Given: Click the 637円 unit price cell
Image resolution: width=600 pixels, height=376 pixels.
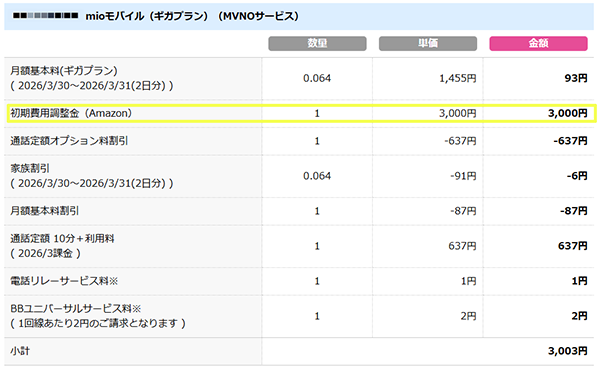Looking at the screenshot, I should tap(462, 246).
